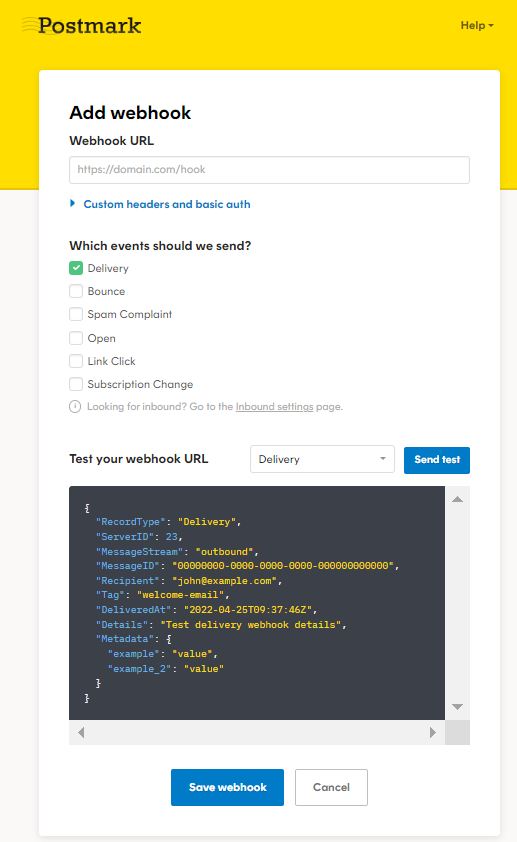The height and width of the screenshot is (842, 517).
Task: Enable Link Click event checkbox
Action: 76,361
